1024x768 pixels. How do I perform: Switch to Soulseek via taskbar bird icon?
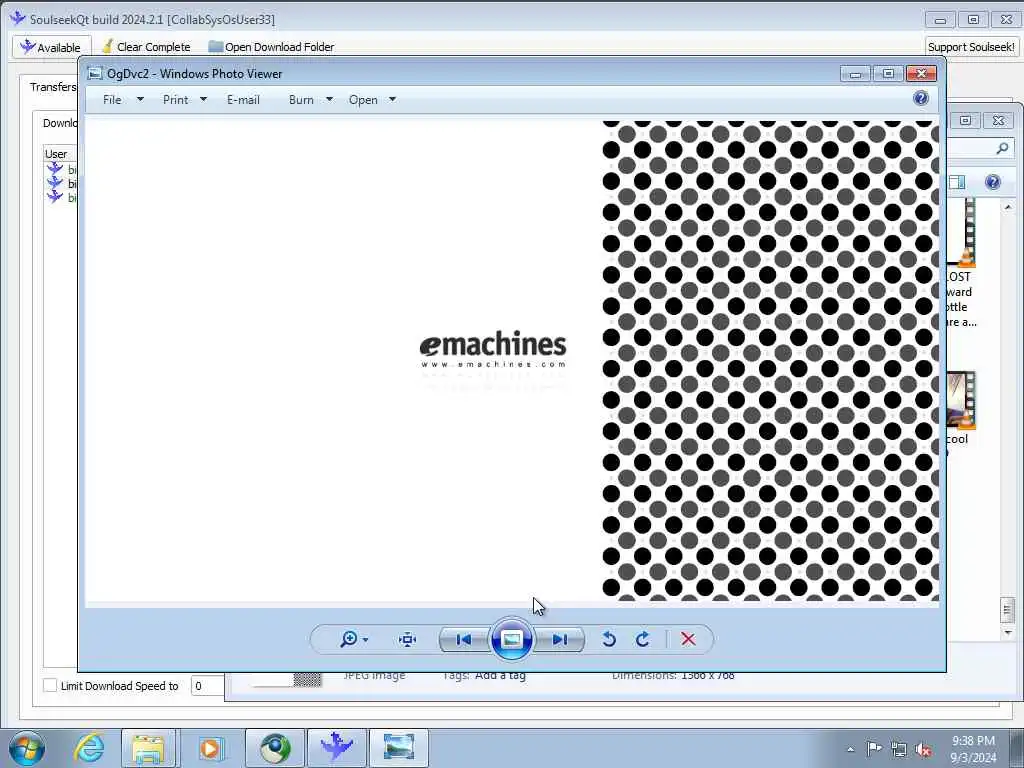coord(337,748)
